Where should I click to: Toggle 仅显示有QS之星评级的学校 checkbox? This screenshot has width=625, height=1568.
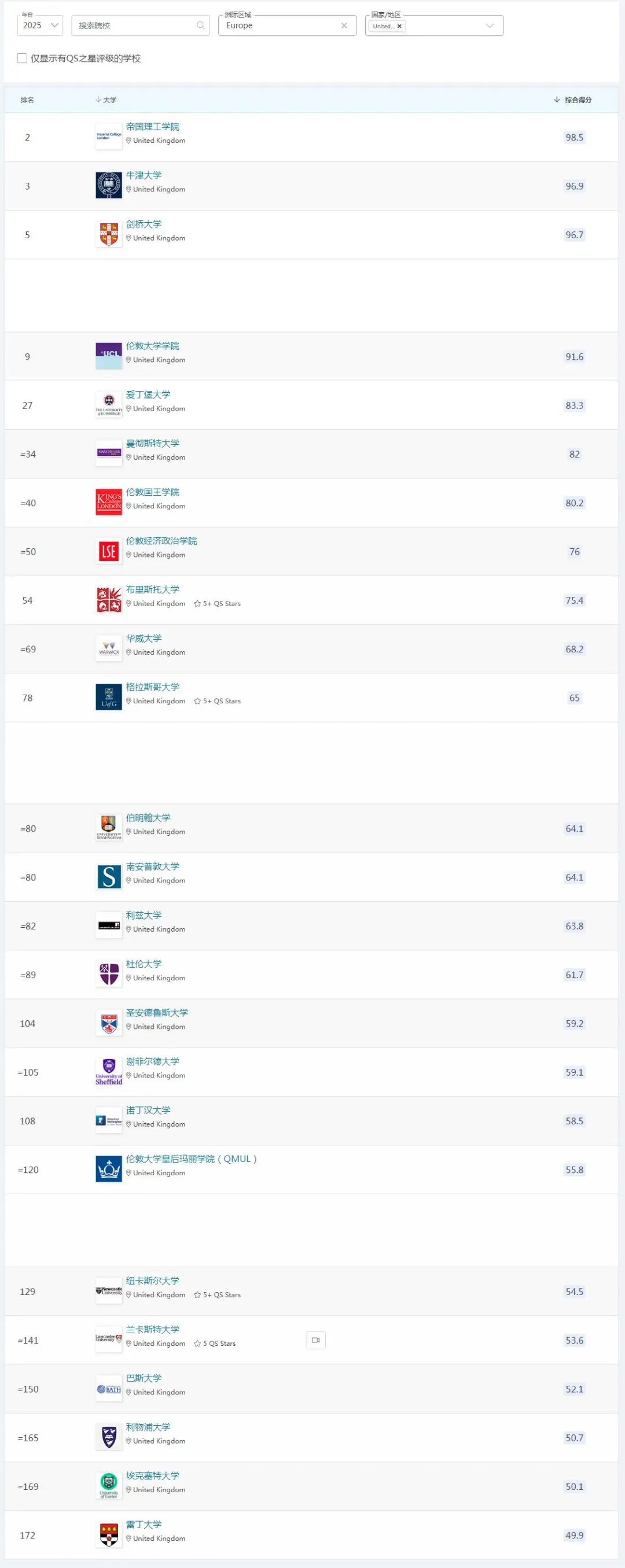coord(23,58)
